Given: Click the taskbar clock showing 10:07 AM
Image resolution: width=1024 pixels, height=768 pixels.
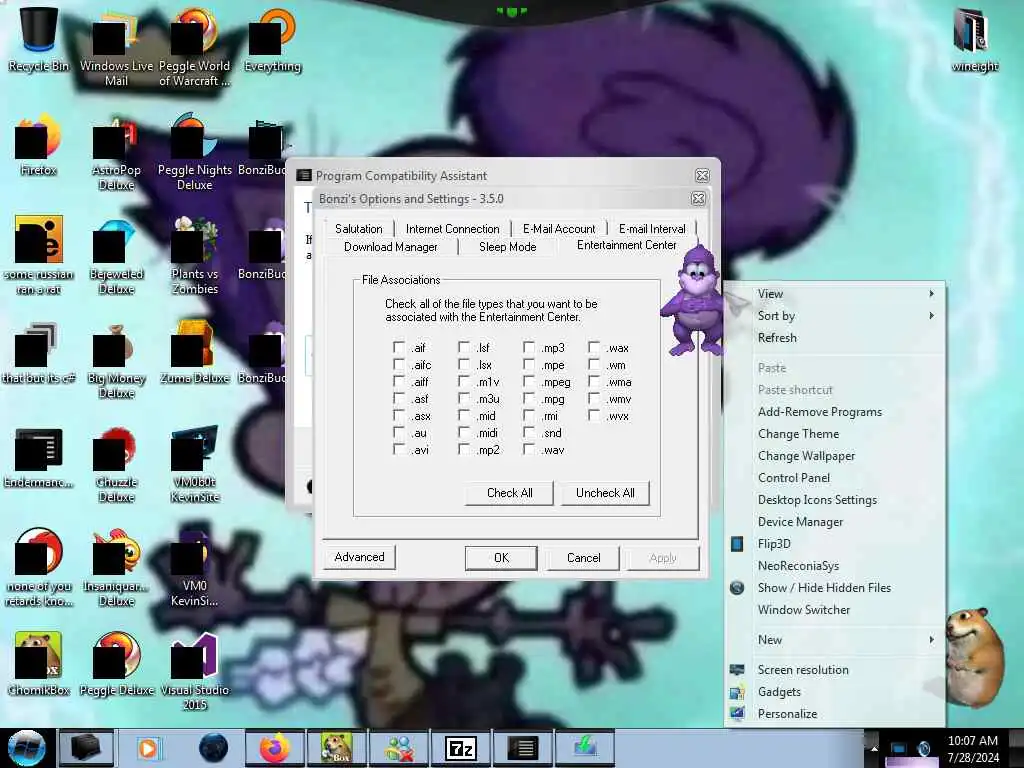Looking at the screenshot, I should click(973, 748).
